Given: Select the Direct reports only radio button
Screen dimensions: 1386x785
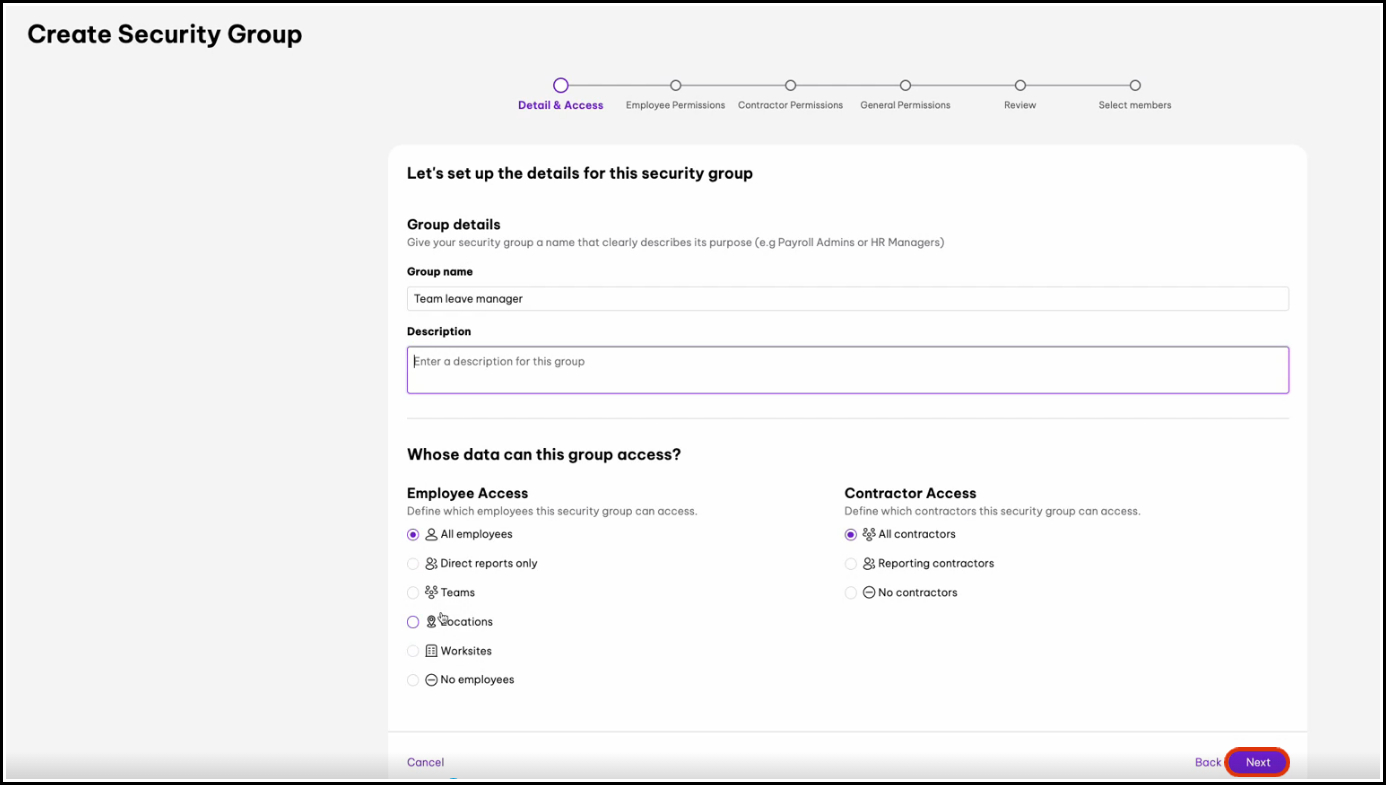Looking at the screenshot, I should pyautogui.click(x=413, y=564).
